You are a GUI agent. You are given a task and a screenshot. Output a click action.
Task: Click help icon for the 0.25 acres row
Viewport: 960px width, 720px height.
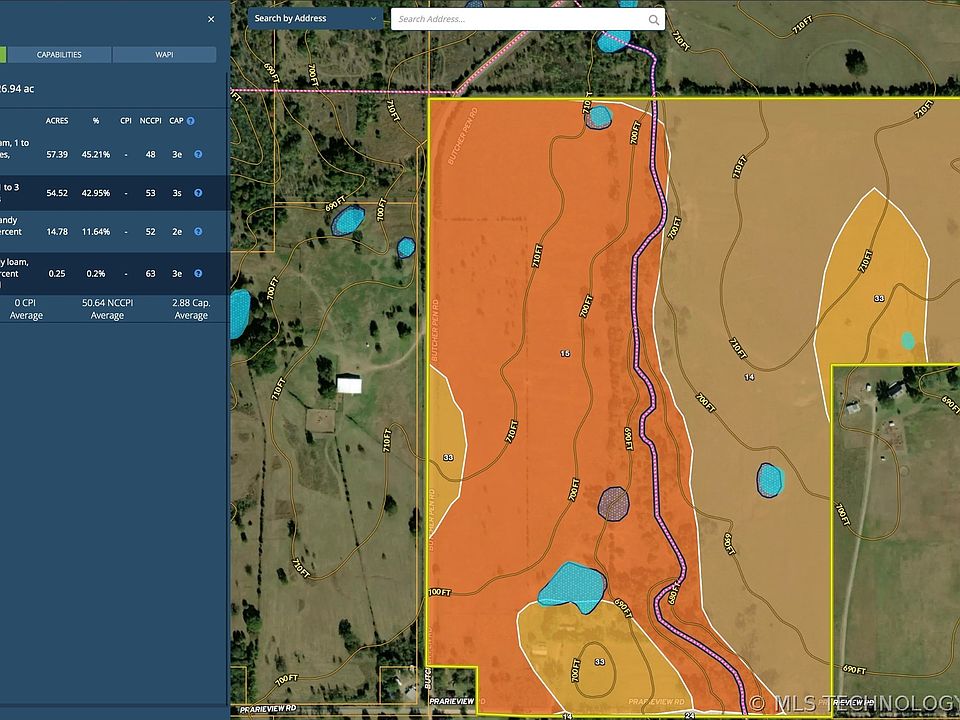198,273
